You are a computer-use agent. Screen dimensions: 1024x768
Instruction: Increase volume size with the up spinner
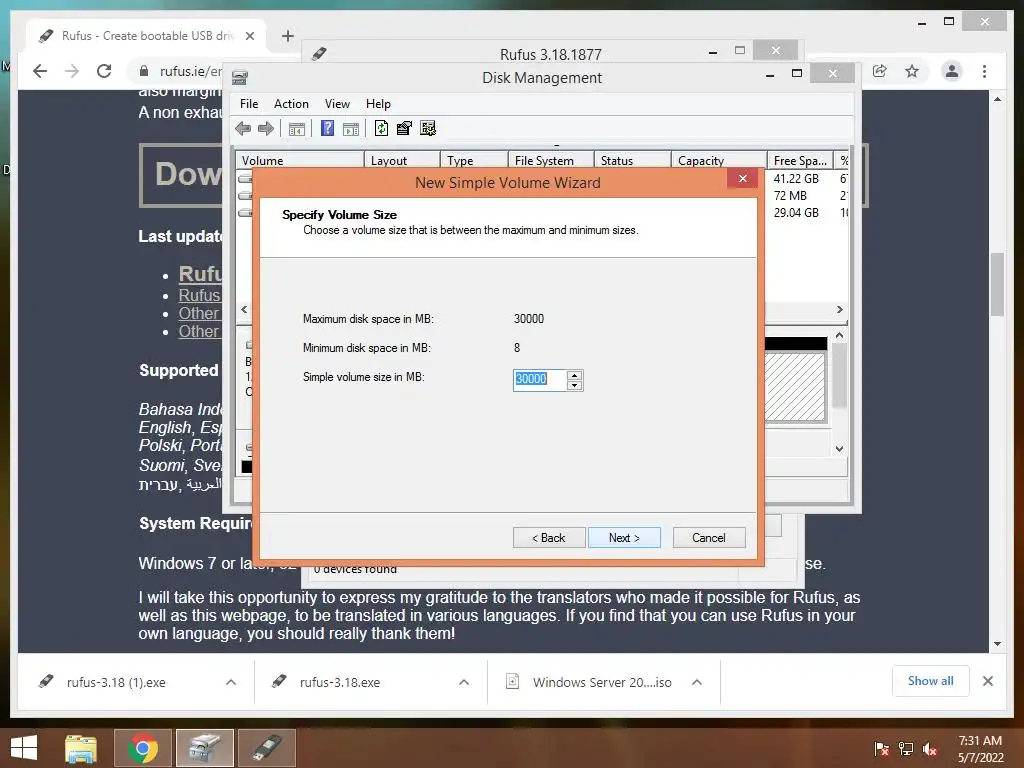(574, 375)
